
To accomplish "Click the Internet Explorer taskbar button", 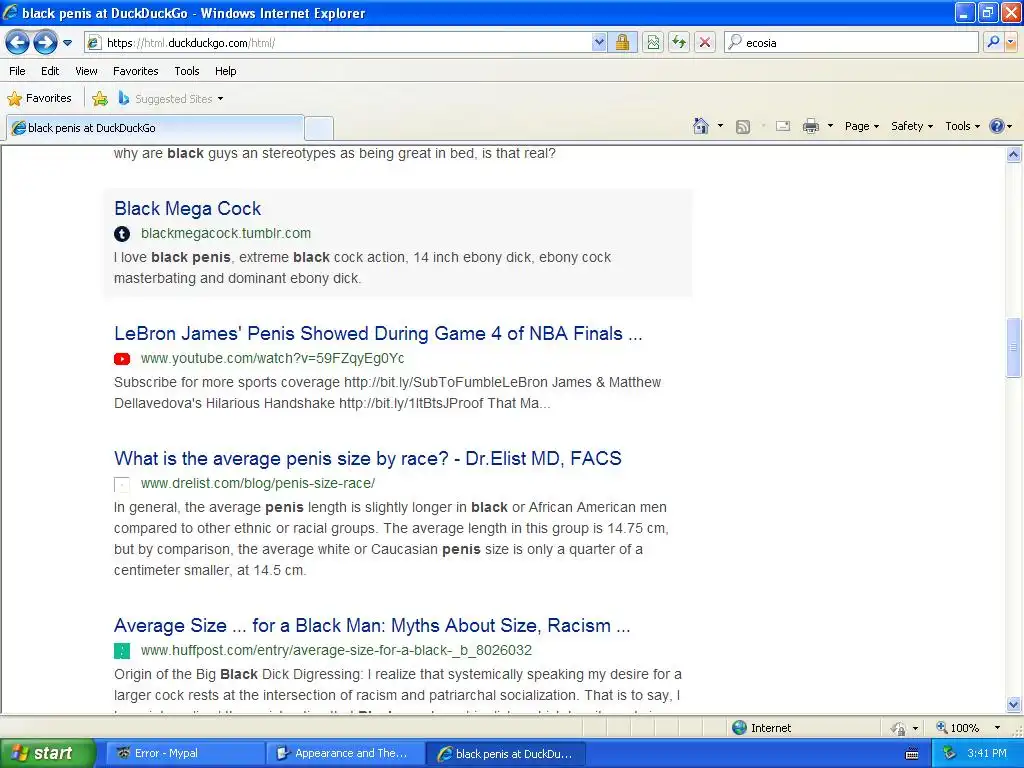I will (x=506, y=754).
